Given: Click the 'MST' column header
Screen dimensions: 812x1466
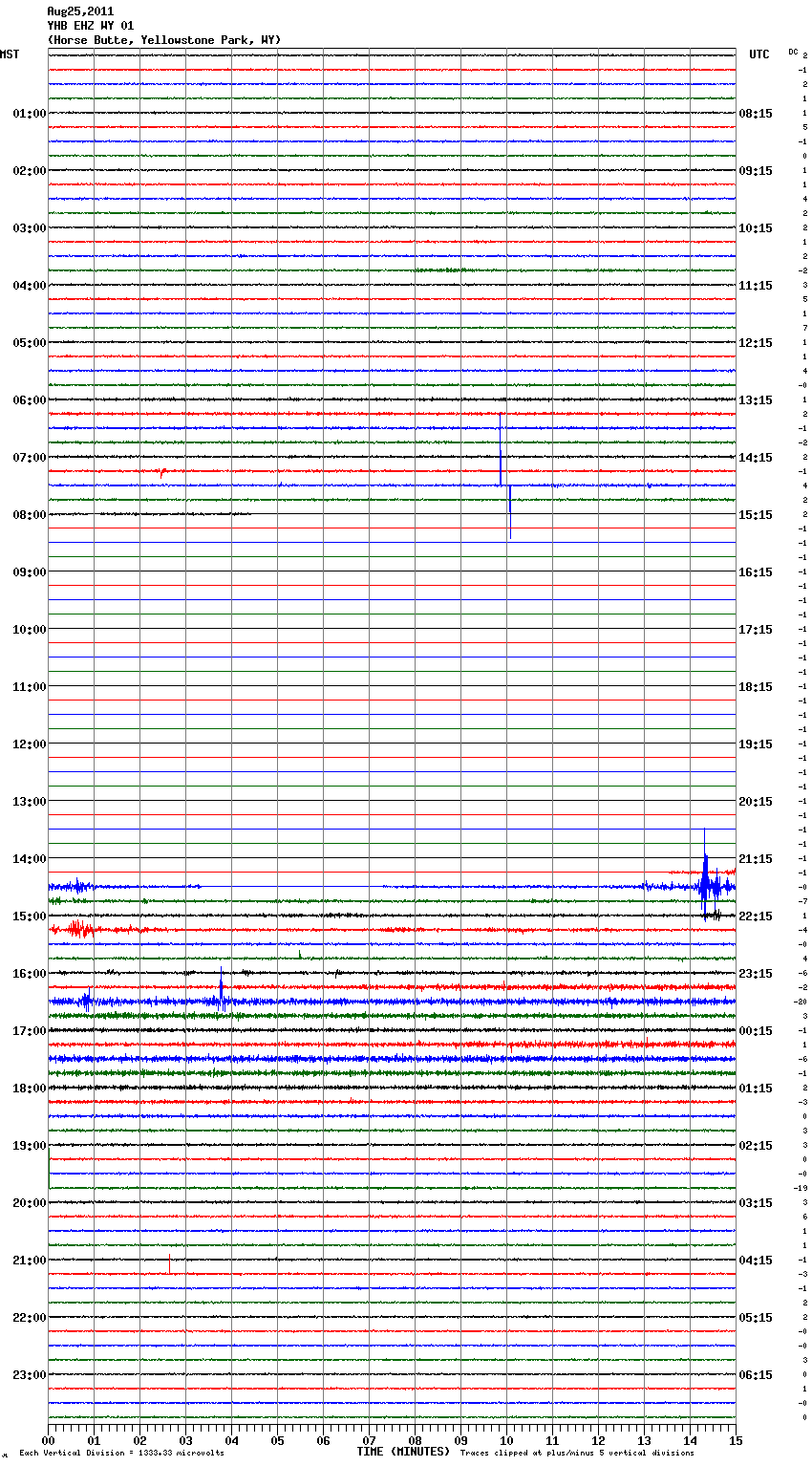Looking at the screenshot, I should (10, 54).
